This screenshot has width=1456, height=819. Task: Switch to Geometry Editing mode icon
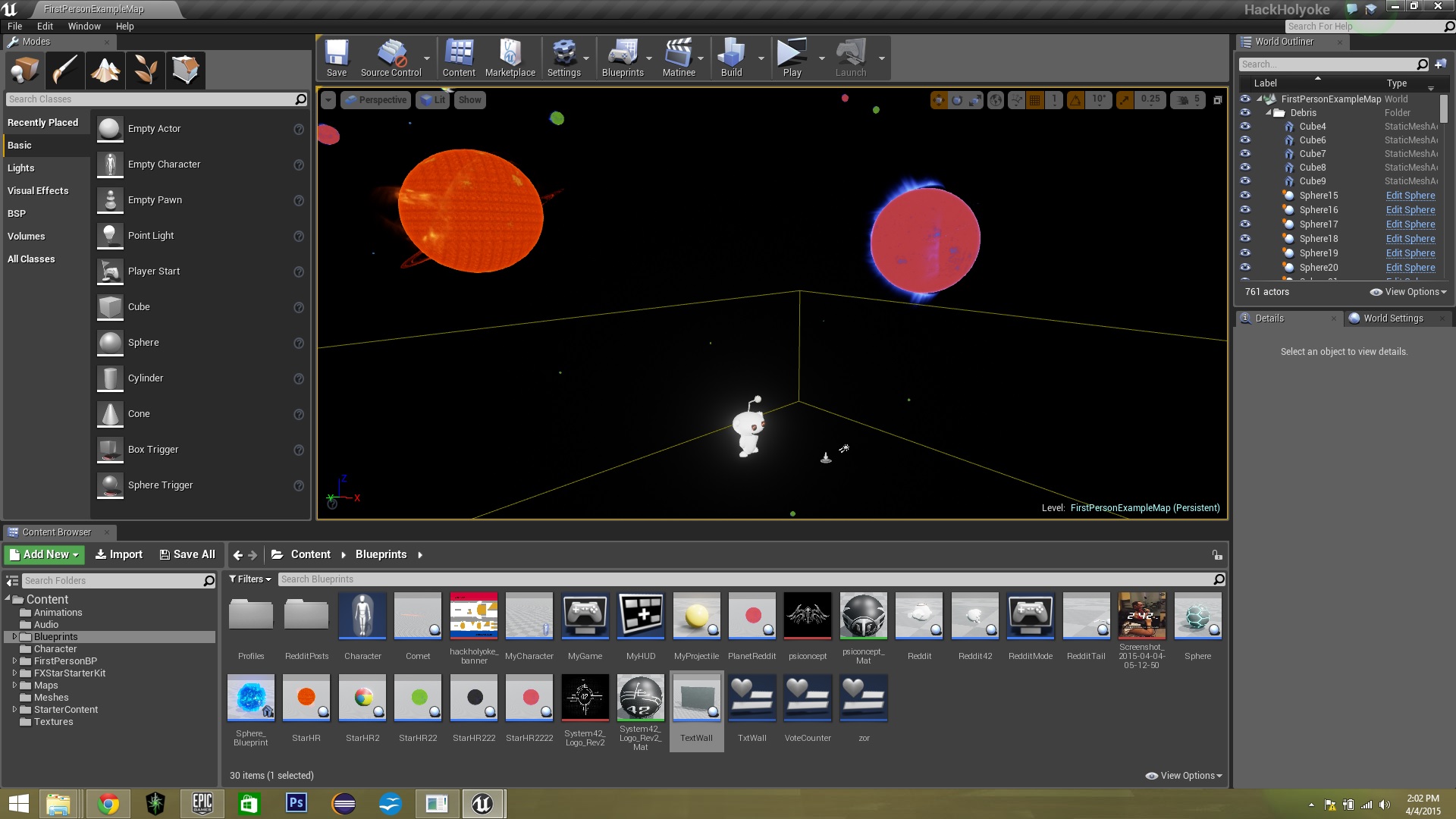[x=186, y=71]
